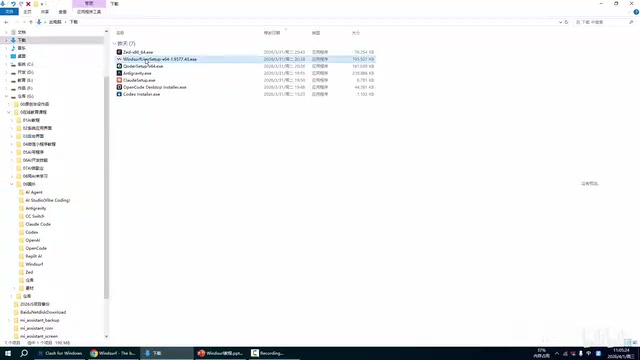Image resolution: width=640 pixels, height=360 pixels.
Task: Expand the mi_assistant_backup tree node
Action: (x=9, y=320)
